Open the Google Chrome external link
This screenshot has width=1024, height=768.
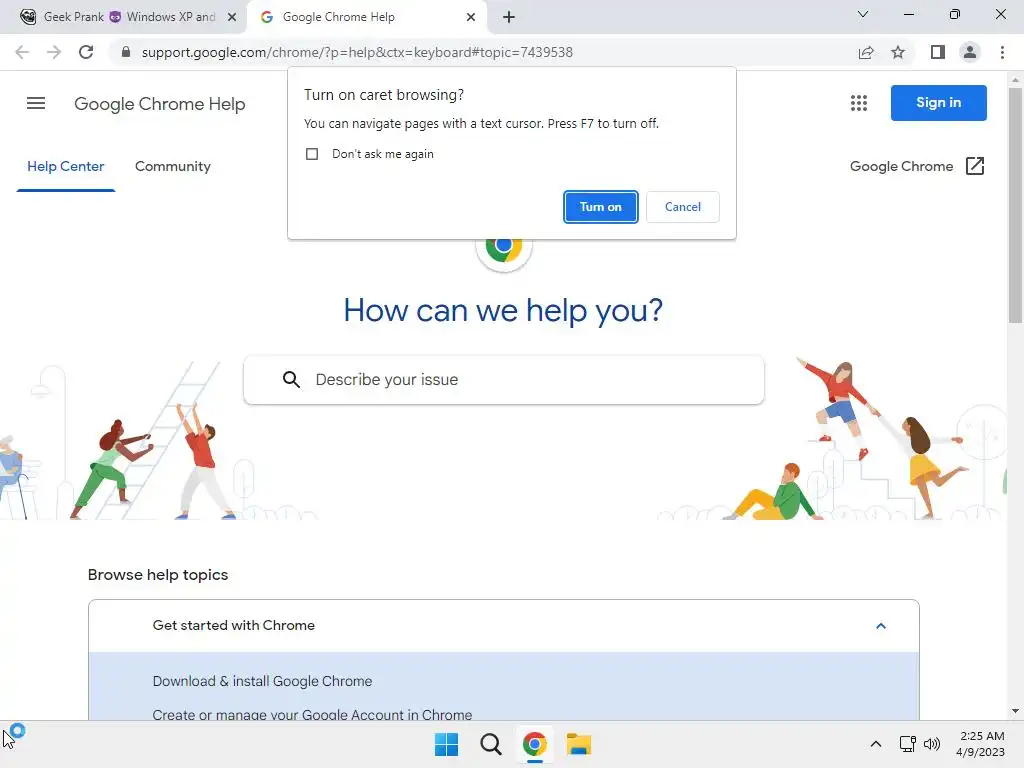point(917,167)
